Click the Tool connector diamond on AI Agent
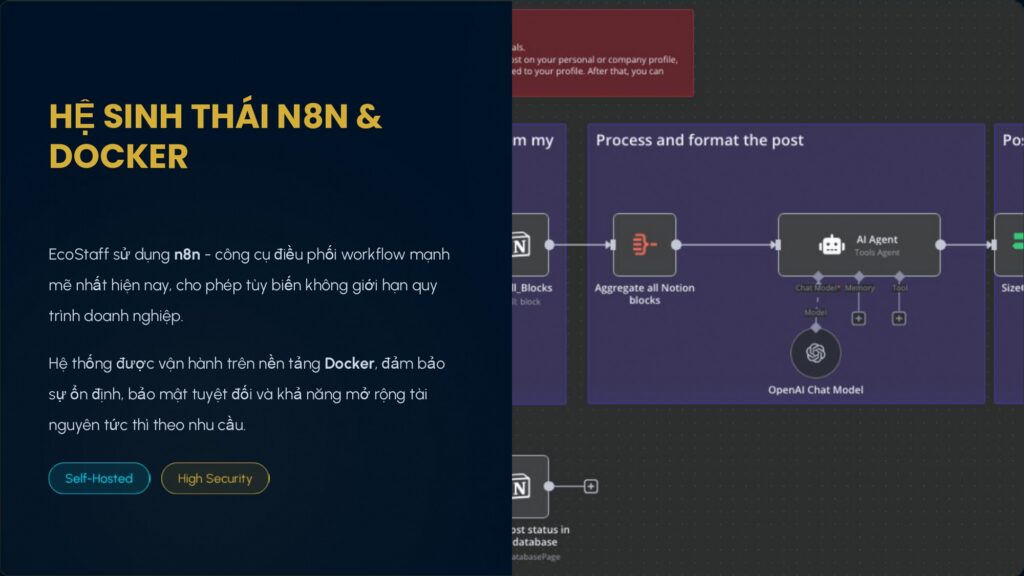 point(899,276)
